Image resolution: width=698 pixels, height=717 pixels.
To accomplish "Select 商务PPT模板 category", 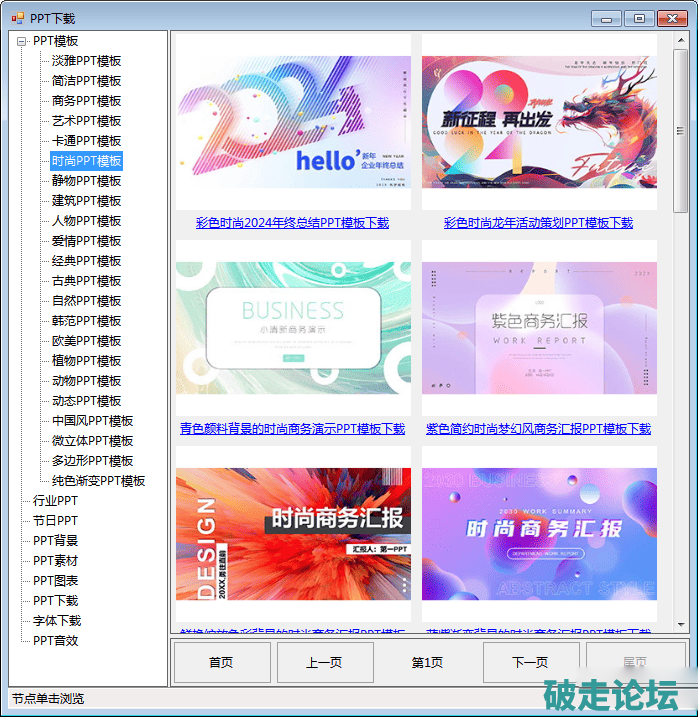I will pos(86,101).
